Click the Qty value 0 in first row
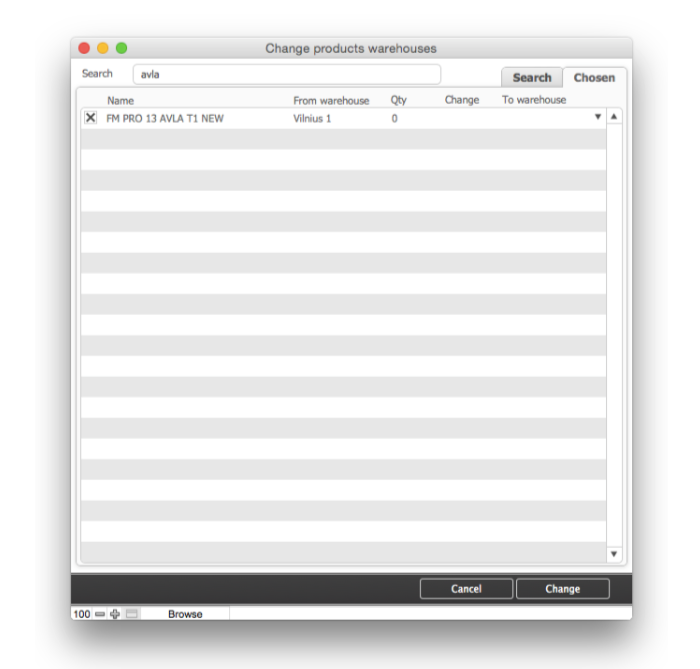The height and width of the screenshot is (669, 700). (394, 118)
